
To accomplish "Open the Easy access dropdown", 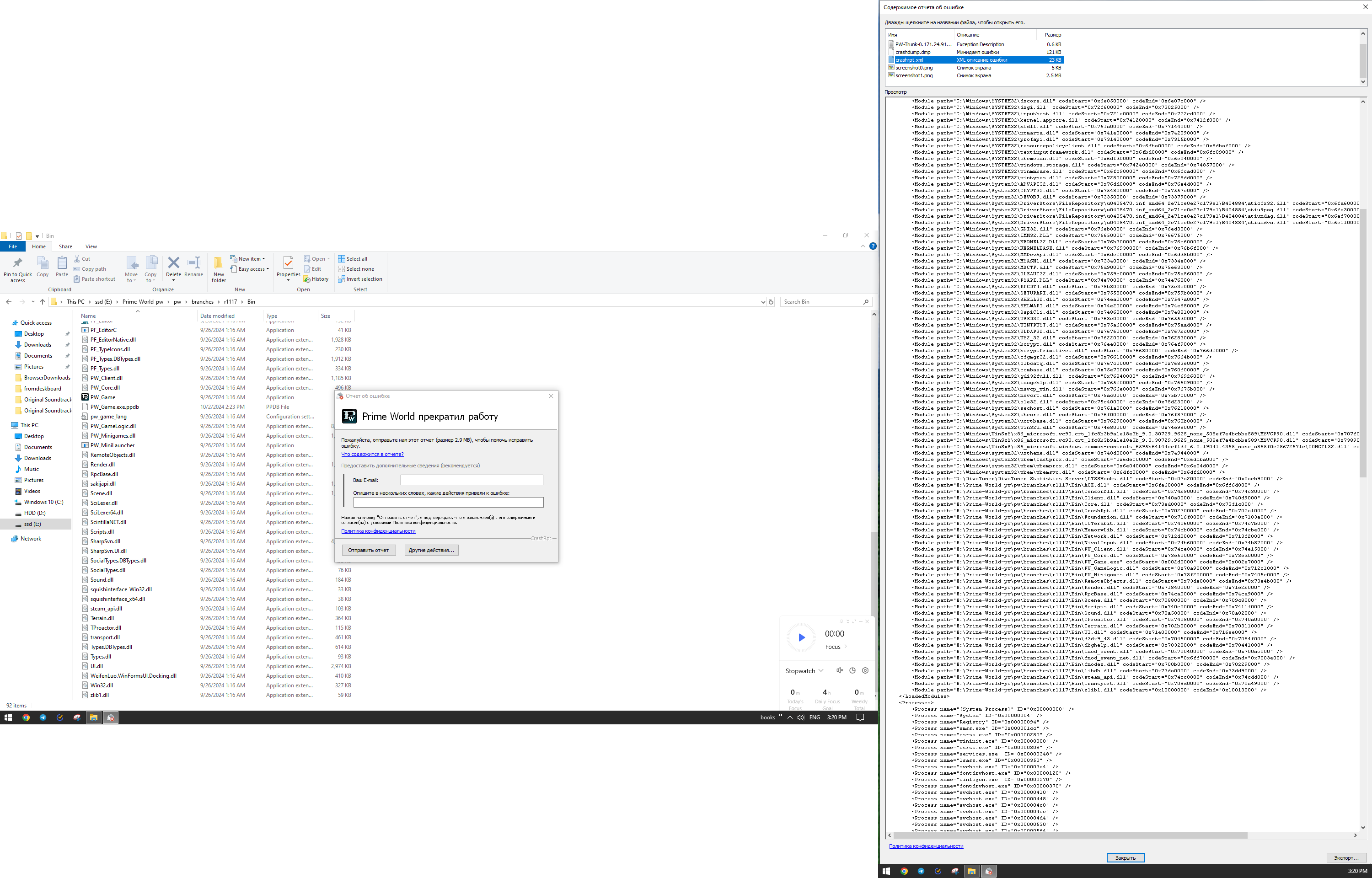I will coord(250,269).
